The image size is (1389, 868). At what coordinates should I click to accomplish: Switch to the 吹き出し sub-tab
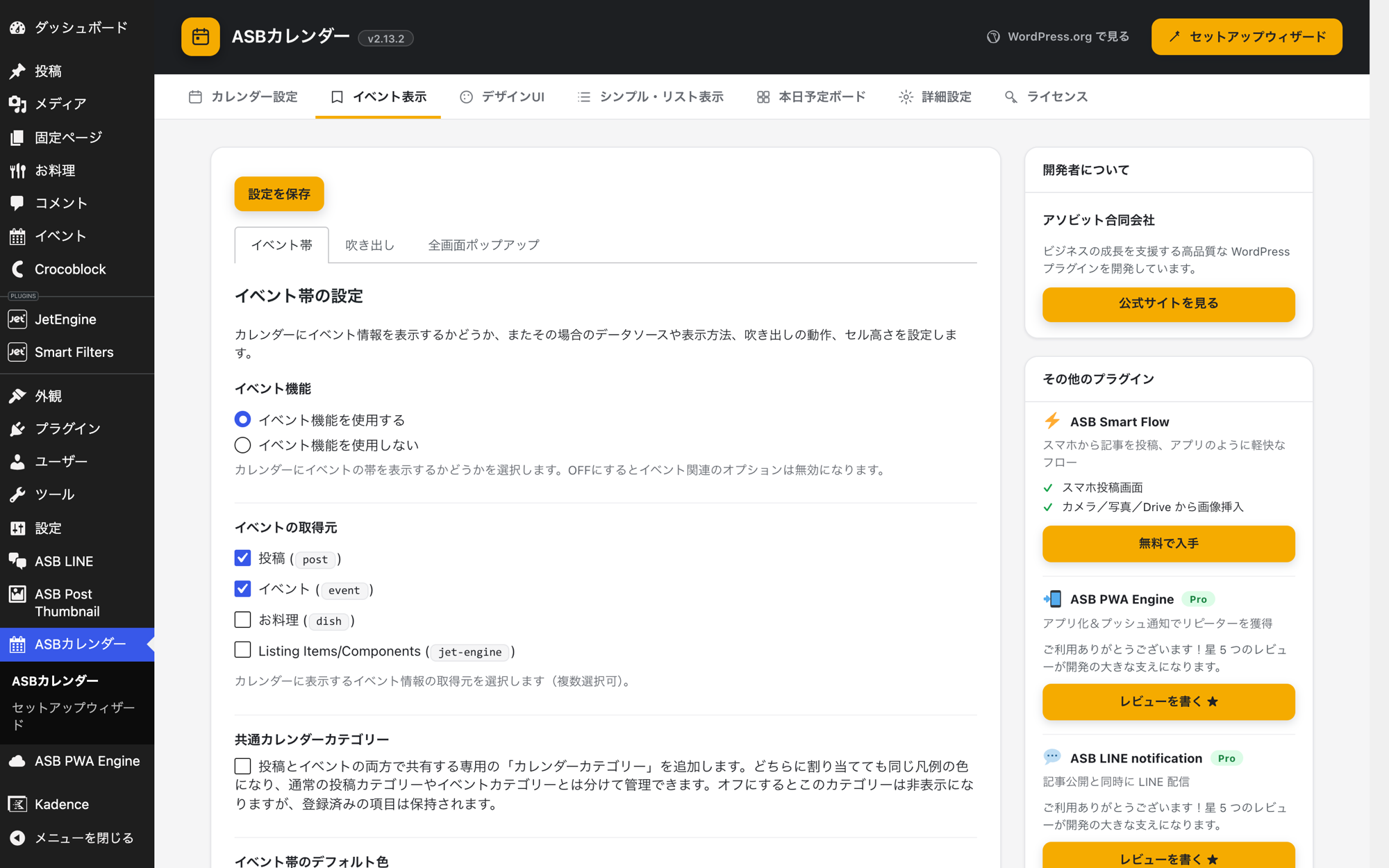tap(369, 245)
